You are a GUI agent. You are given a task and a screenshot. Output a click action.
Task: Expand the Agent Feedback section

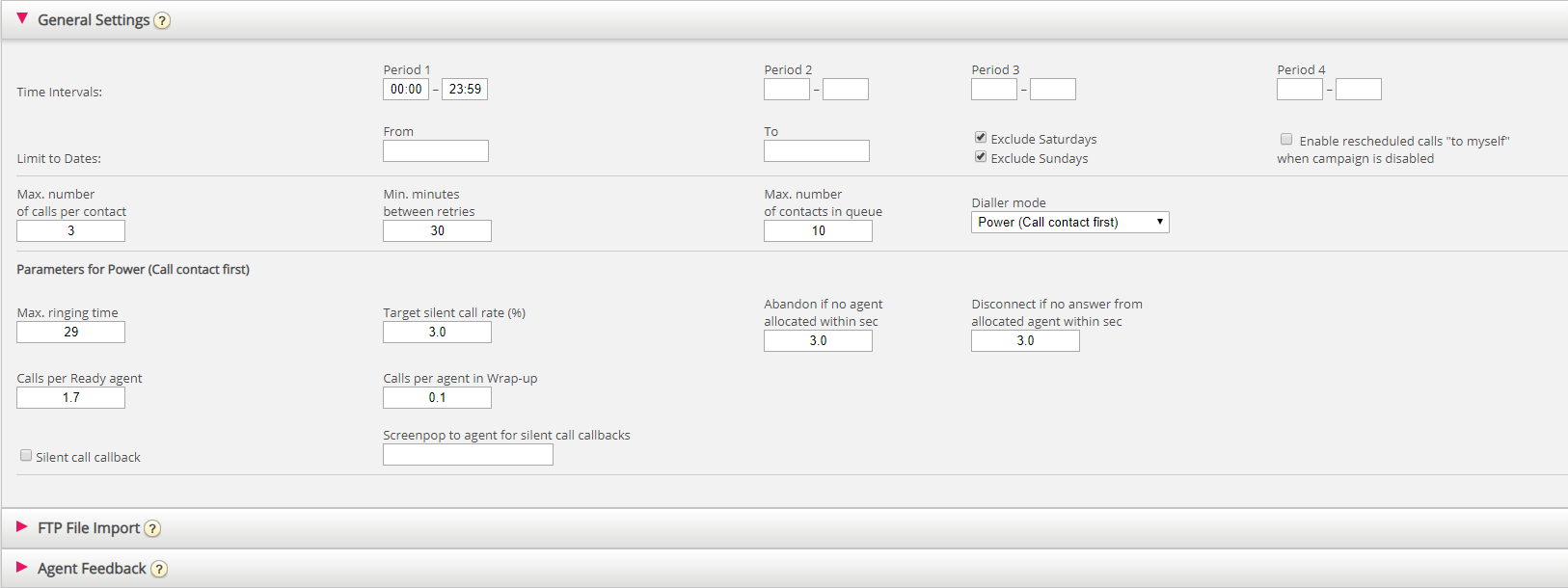pyautogui.click(x=22, y=568)
